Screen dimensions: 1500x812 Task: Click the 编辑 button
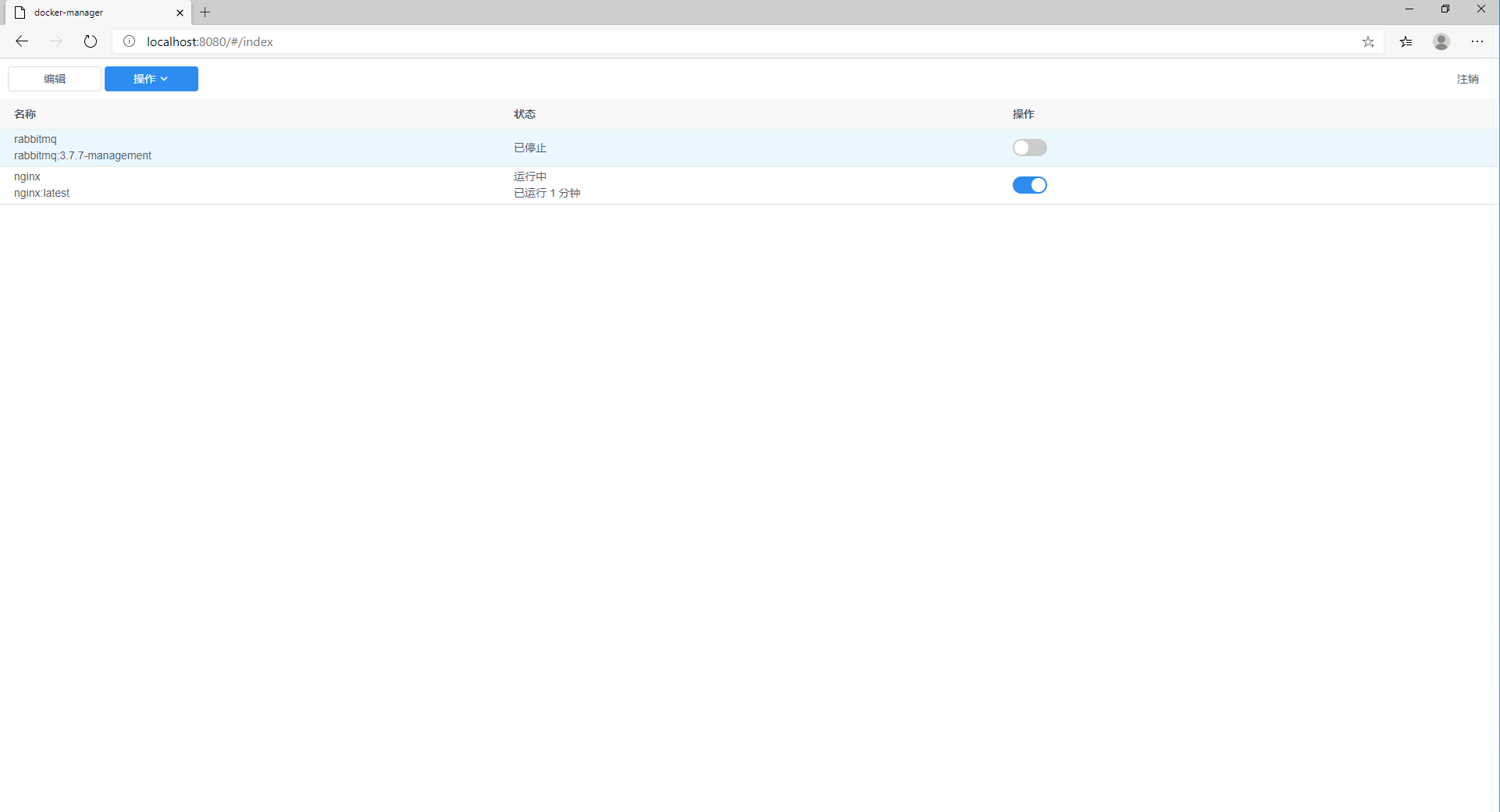click(55, 79)
